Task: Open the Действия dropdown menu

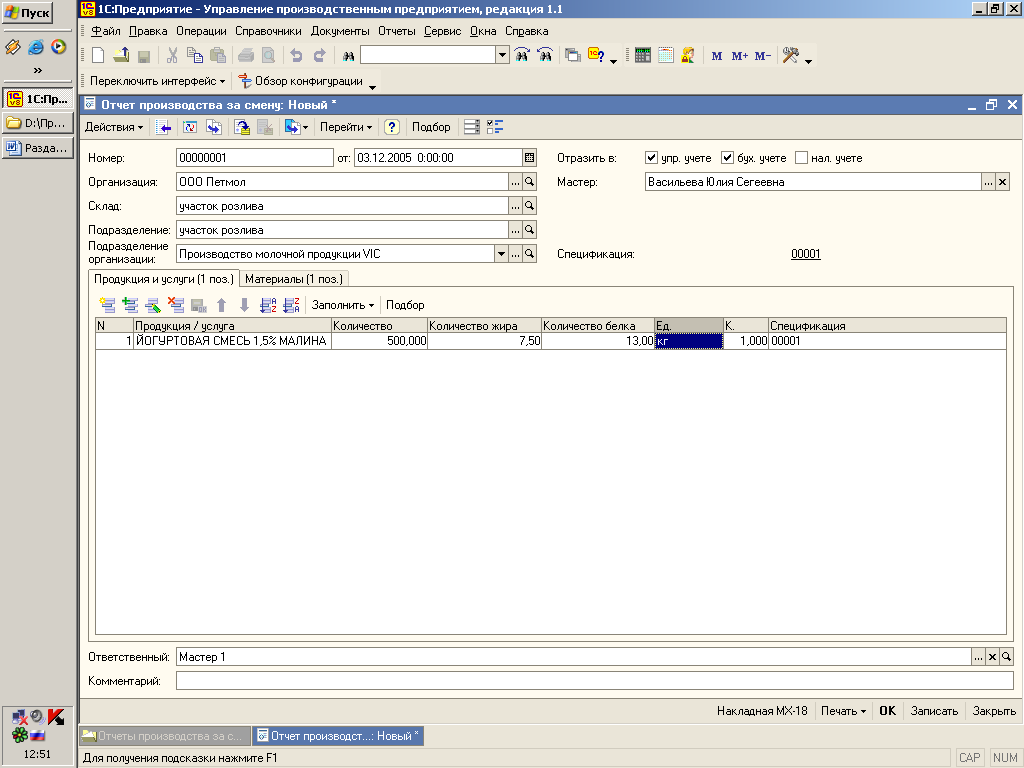Action: point(114,127)
